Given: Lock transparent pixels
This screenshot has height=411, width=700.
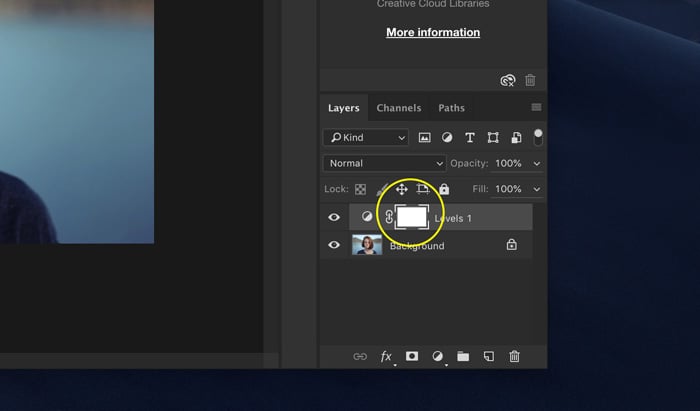Looking at the screenshot, I should (x=360, y=189).
